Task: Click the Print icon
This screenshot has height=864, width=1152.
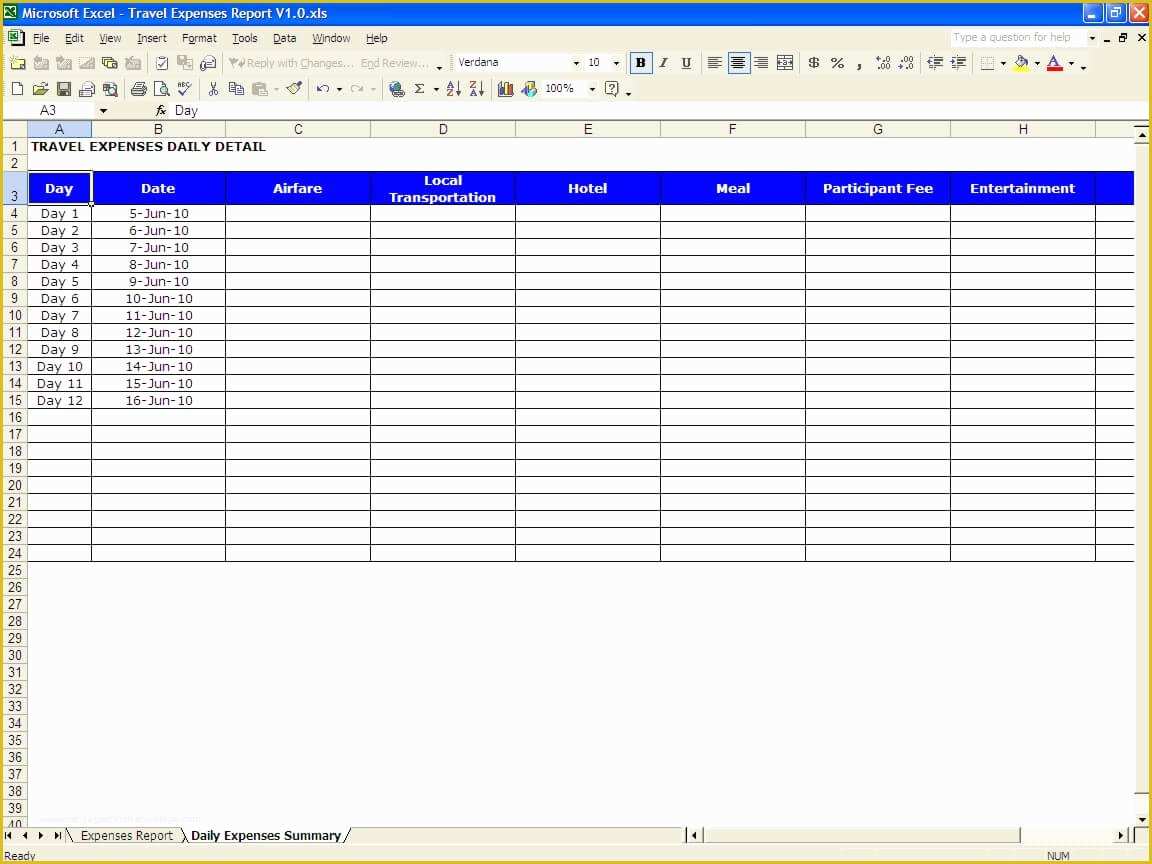Action: (x=138, y=89)
